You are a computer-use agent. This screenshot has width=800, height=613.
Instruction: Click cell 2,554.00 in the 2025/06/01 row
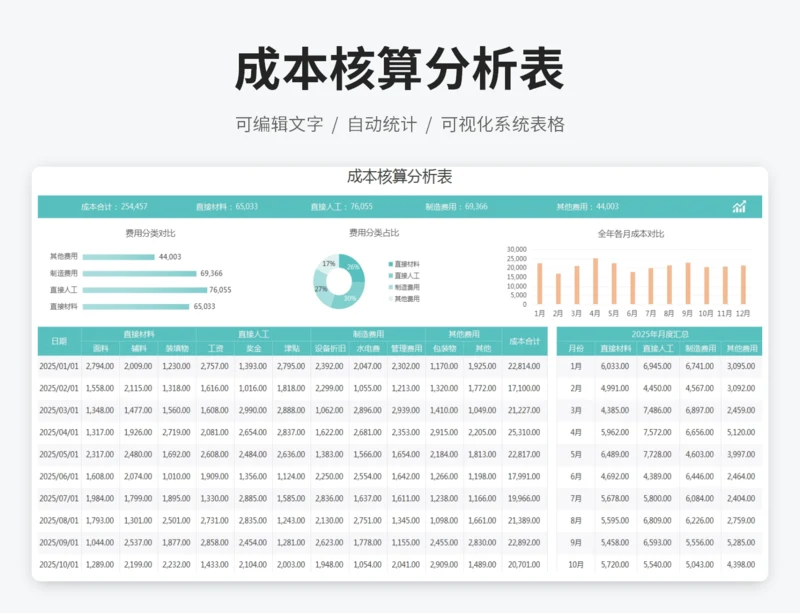pyautogui.click(x=367, y=476)
